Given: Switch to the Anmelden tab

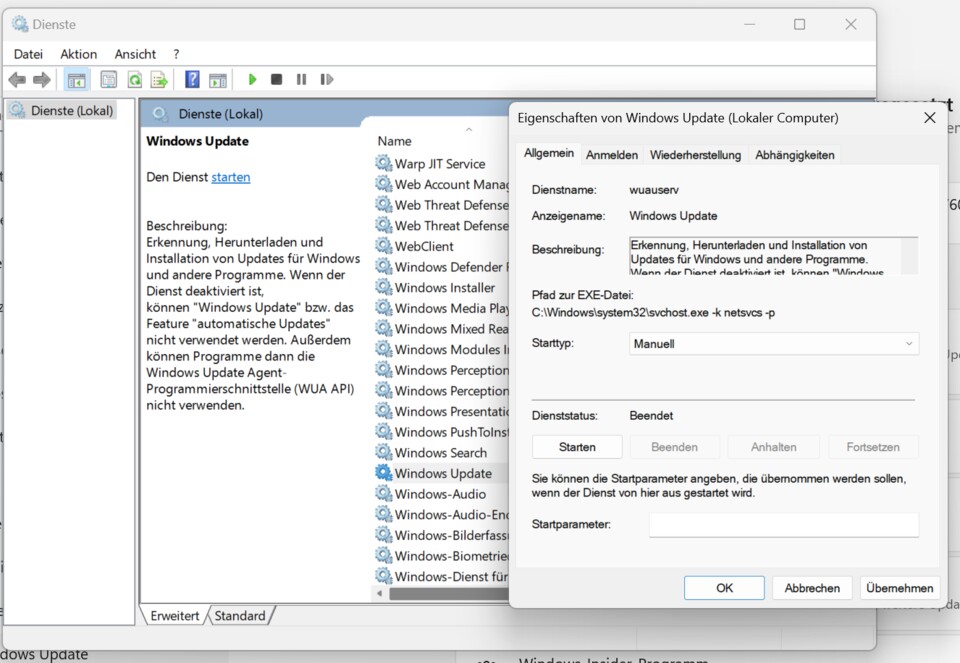Looking at the screenshot, I should tap(612, 155).
